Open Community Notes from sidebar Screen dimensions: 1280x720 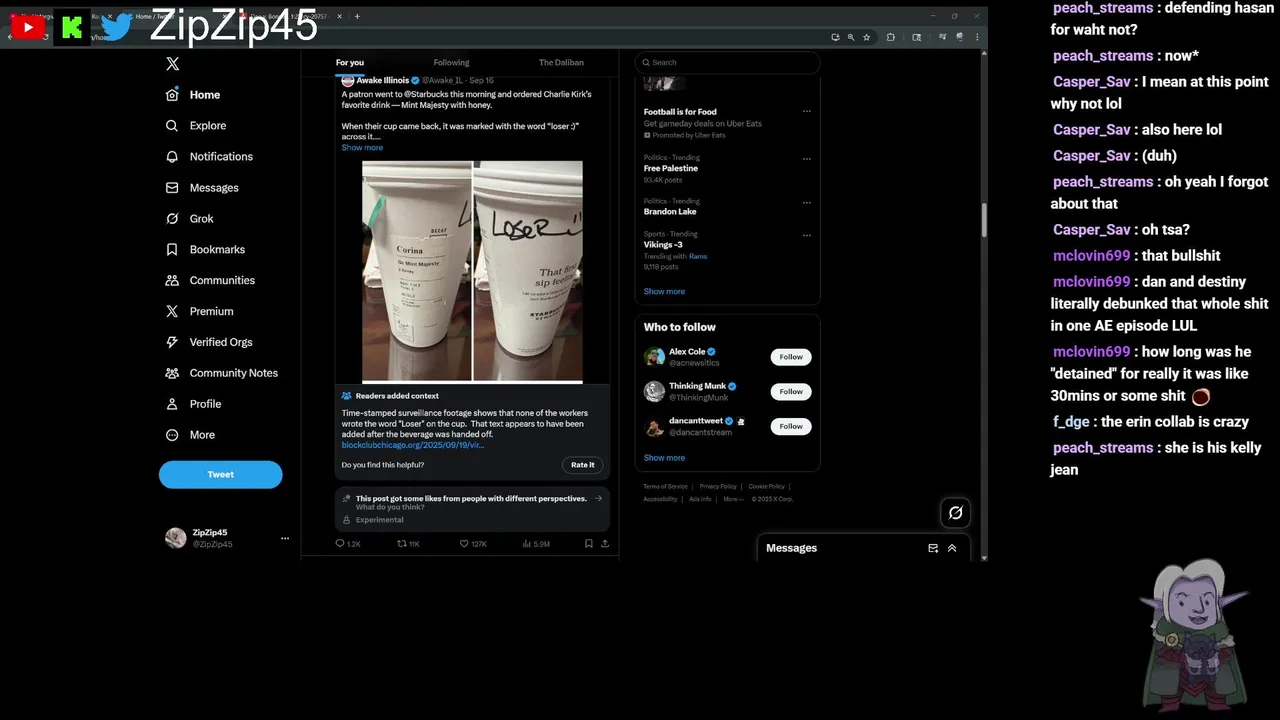point(221,373)
